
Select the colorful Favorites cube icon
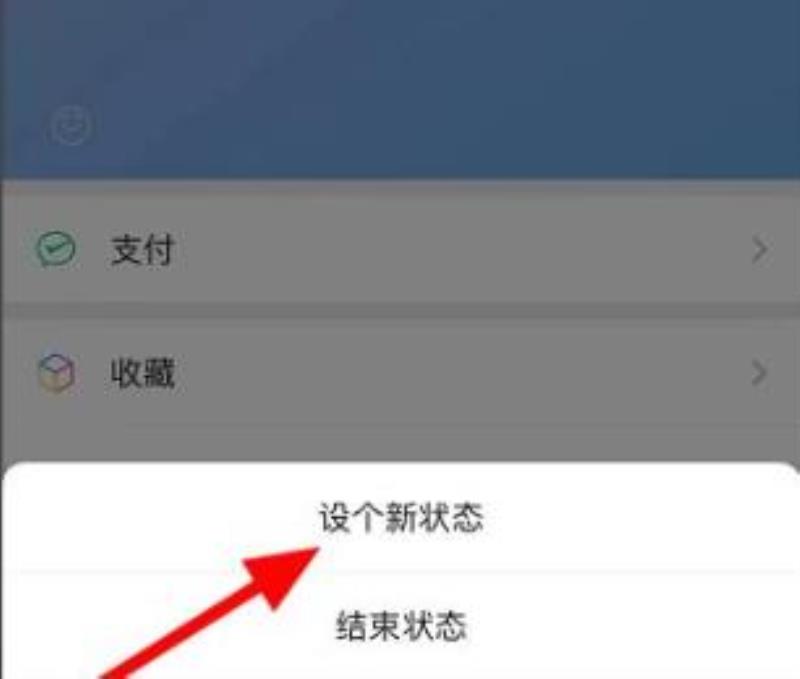coord(56,373)
